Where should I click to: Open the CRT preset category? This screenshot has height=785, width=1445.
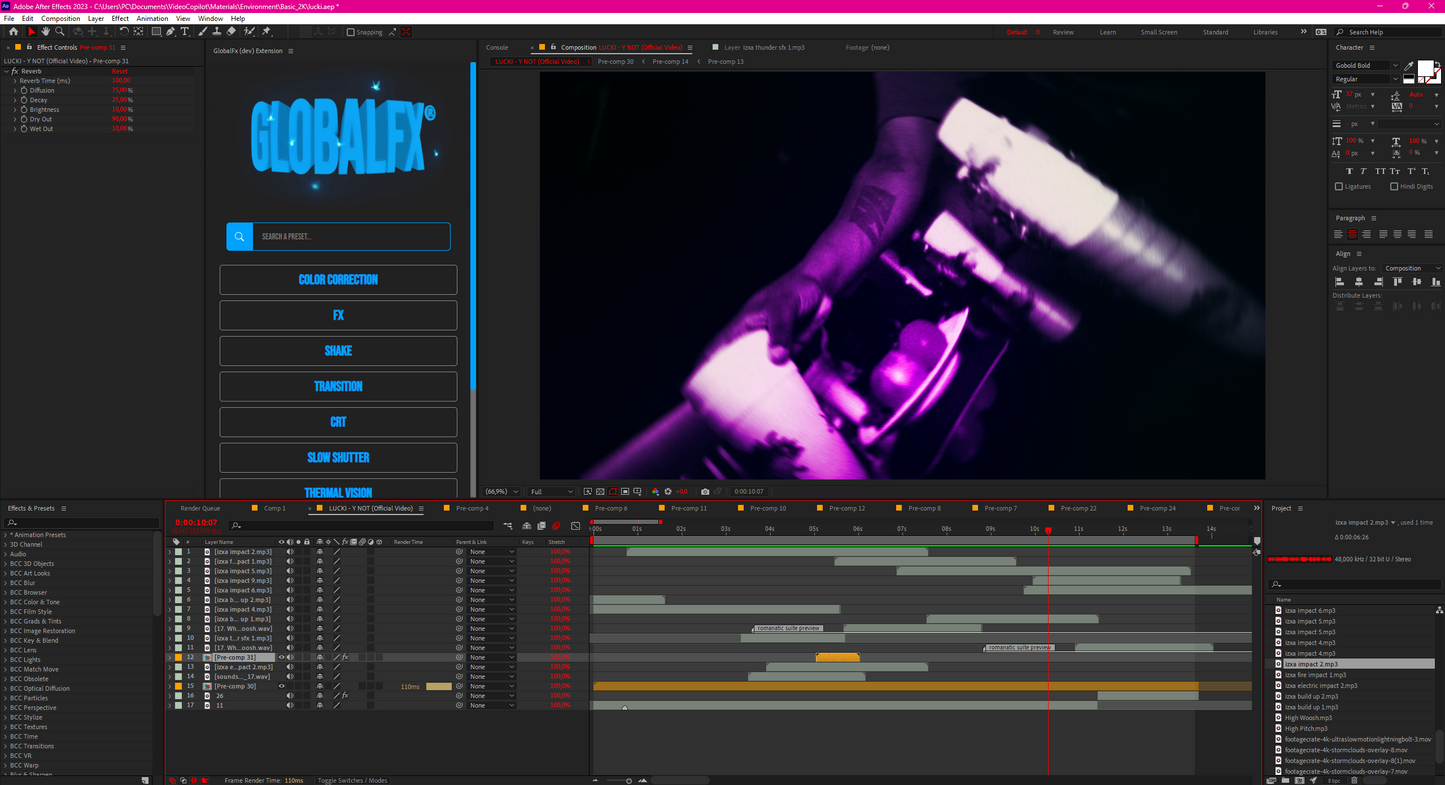[338, 422]
